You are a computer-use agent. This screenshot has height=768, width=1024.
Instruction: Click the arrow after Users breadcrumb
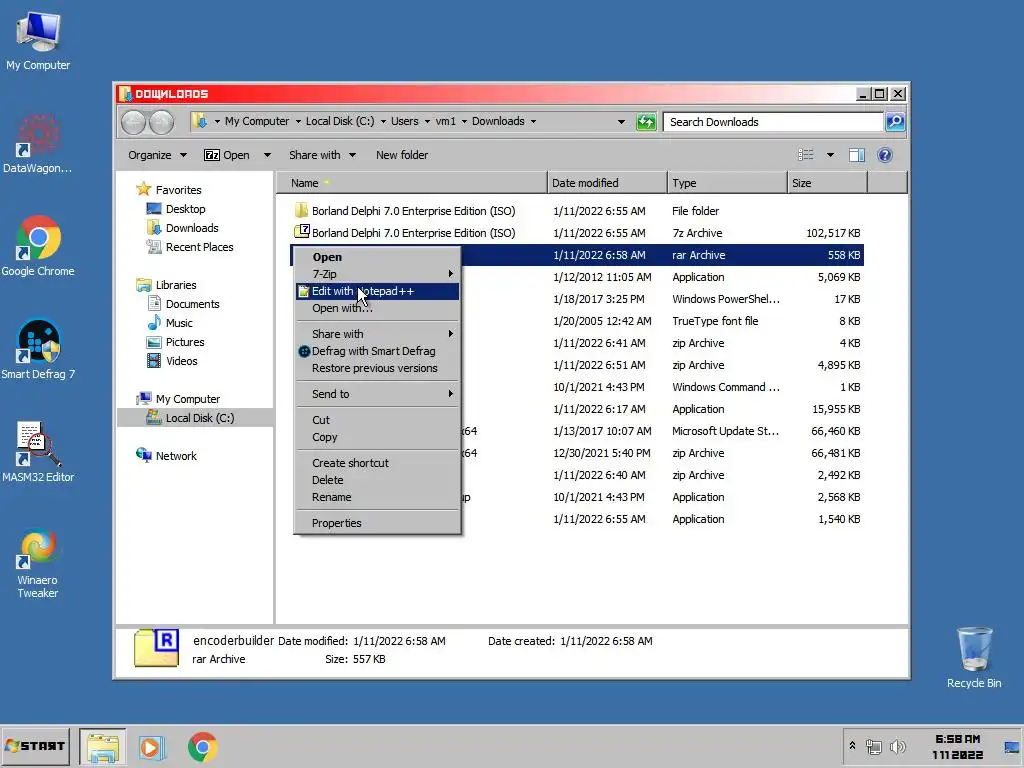[427, 121]
